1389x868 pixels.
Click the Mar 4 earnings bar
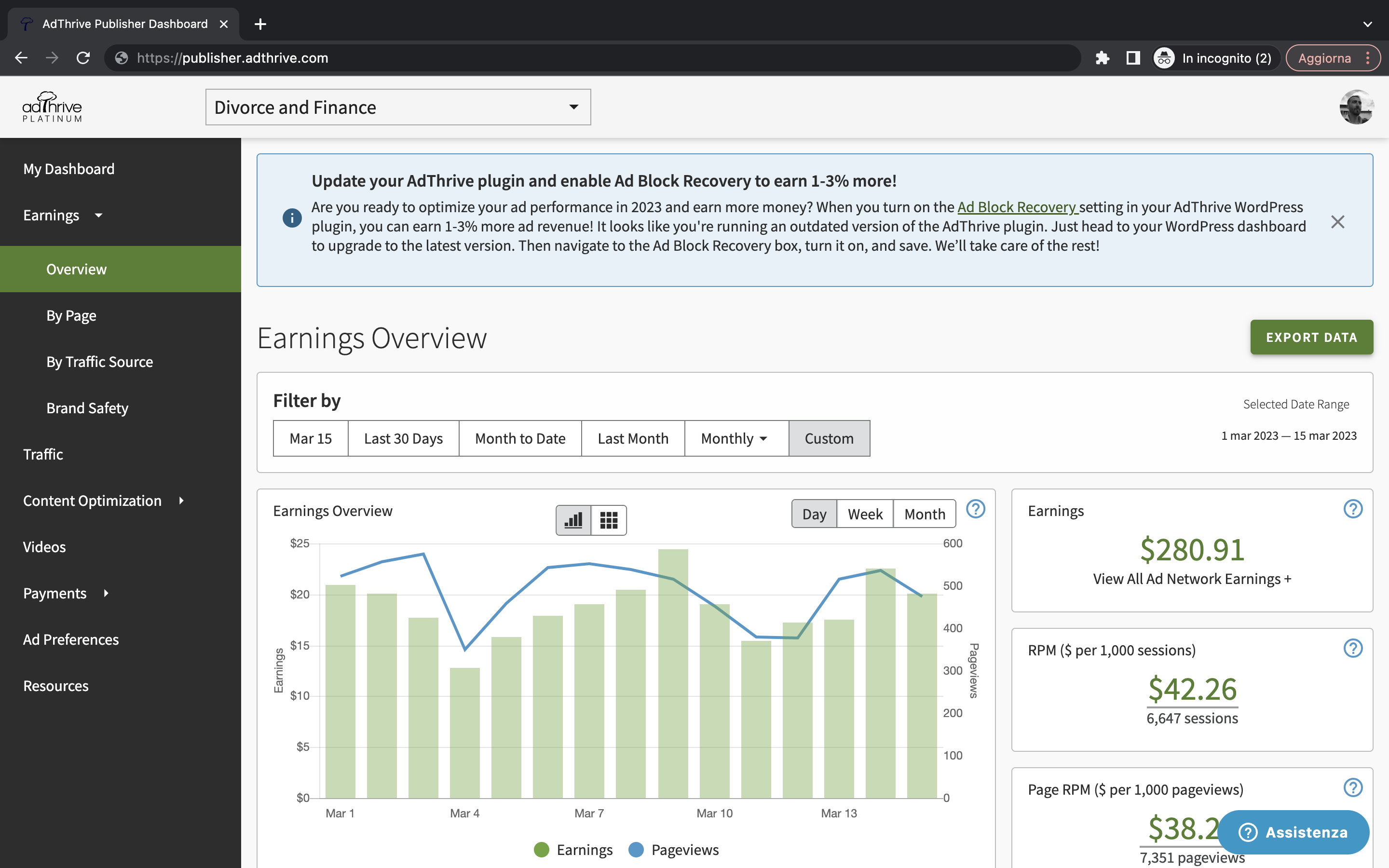coord(464,733)
